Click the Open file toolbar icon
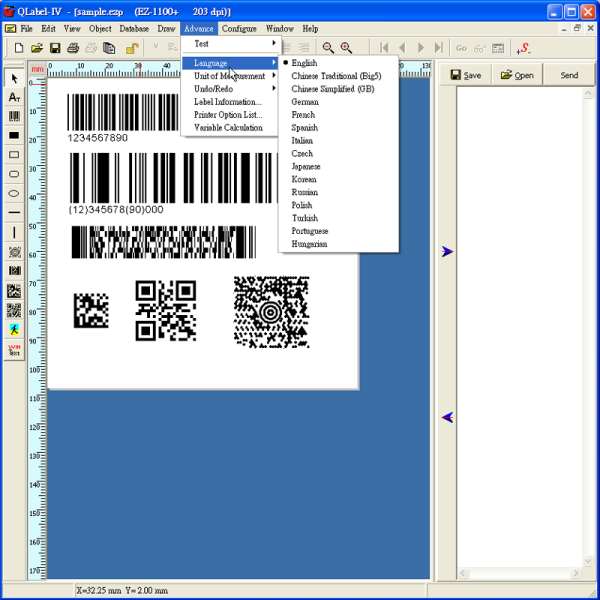 37,48
